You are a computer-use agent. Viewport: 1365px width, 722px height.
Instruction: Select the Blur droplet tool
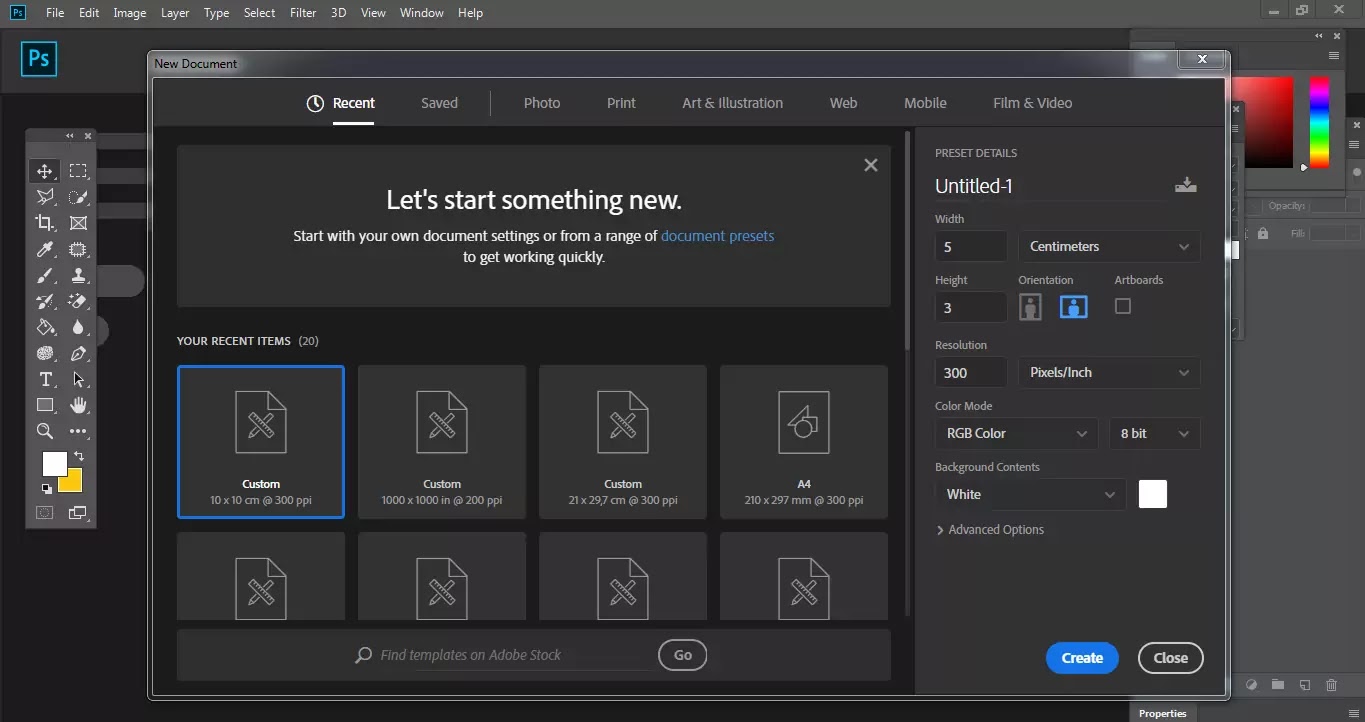point(78,327)
